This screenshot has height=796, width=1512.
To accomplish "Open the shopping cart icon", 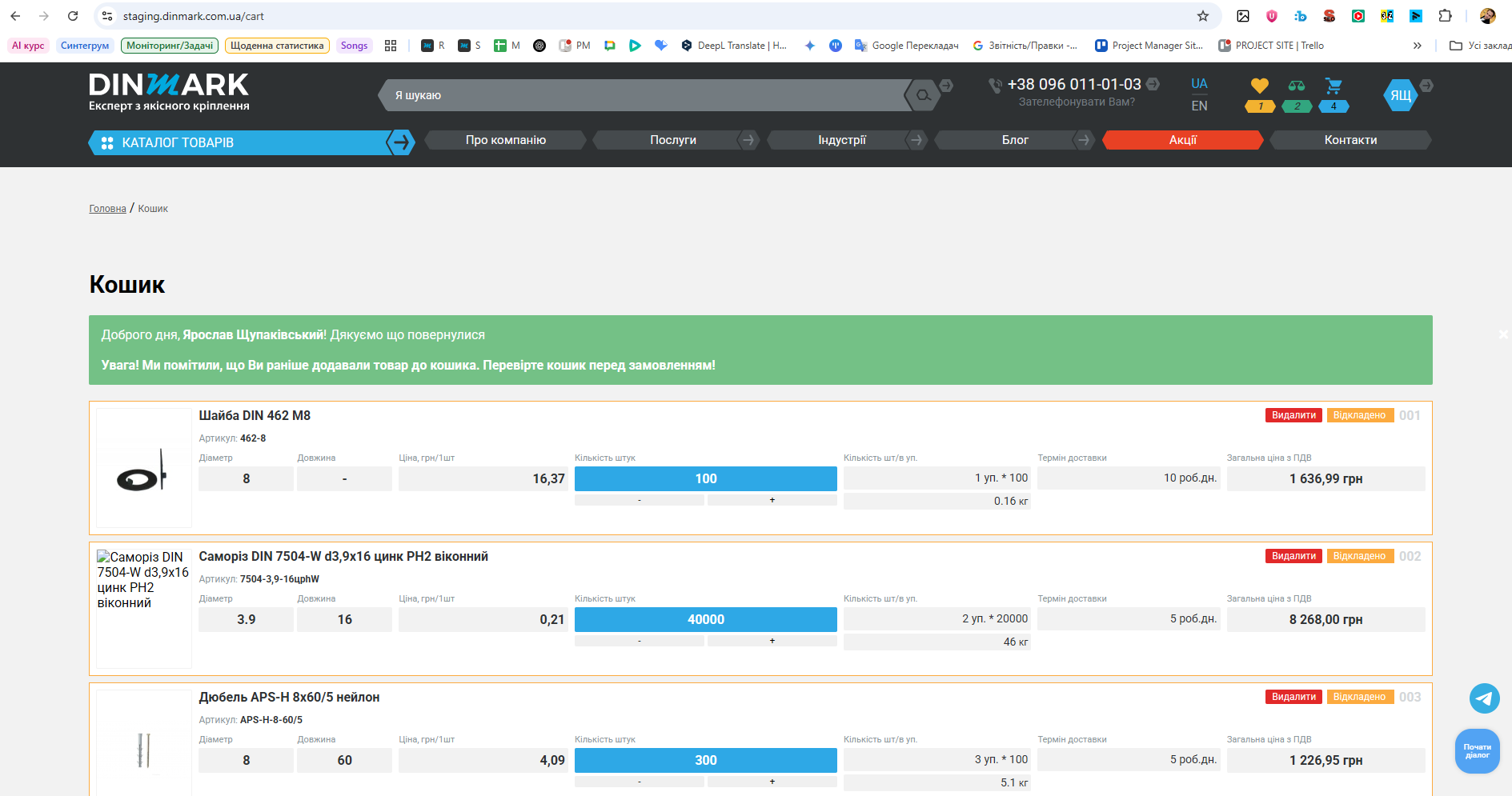I will [x=1334, y=86].
